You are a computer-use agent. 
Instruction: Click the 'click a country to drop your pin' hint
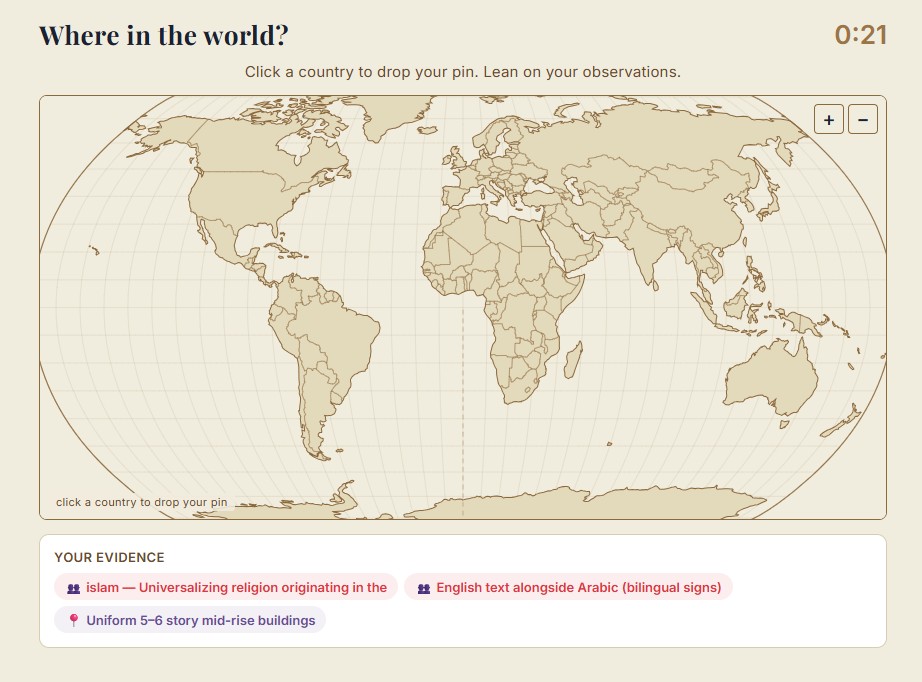(142, 502)
